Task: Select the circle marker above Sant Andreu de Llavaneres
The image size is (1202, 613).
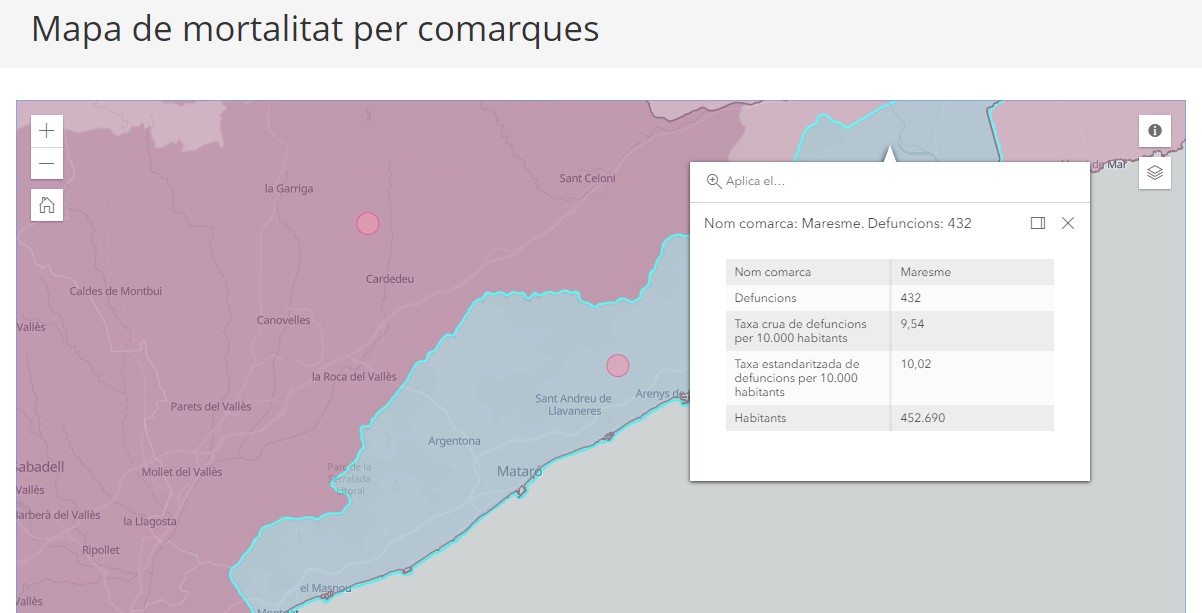Action: point(618,366)
